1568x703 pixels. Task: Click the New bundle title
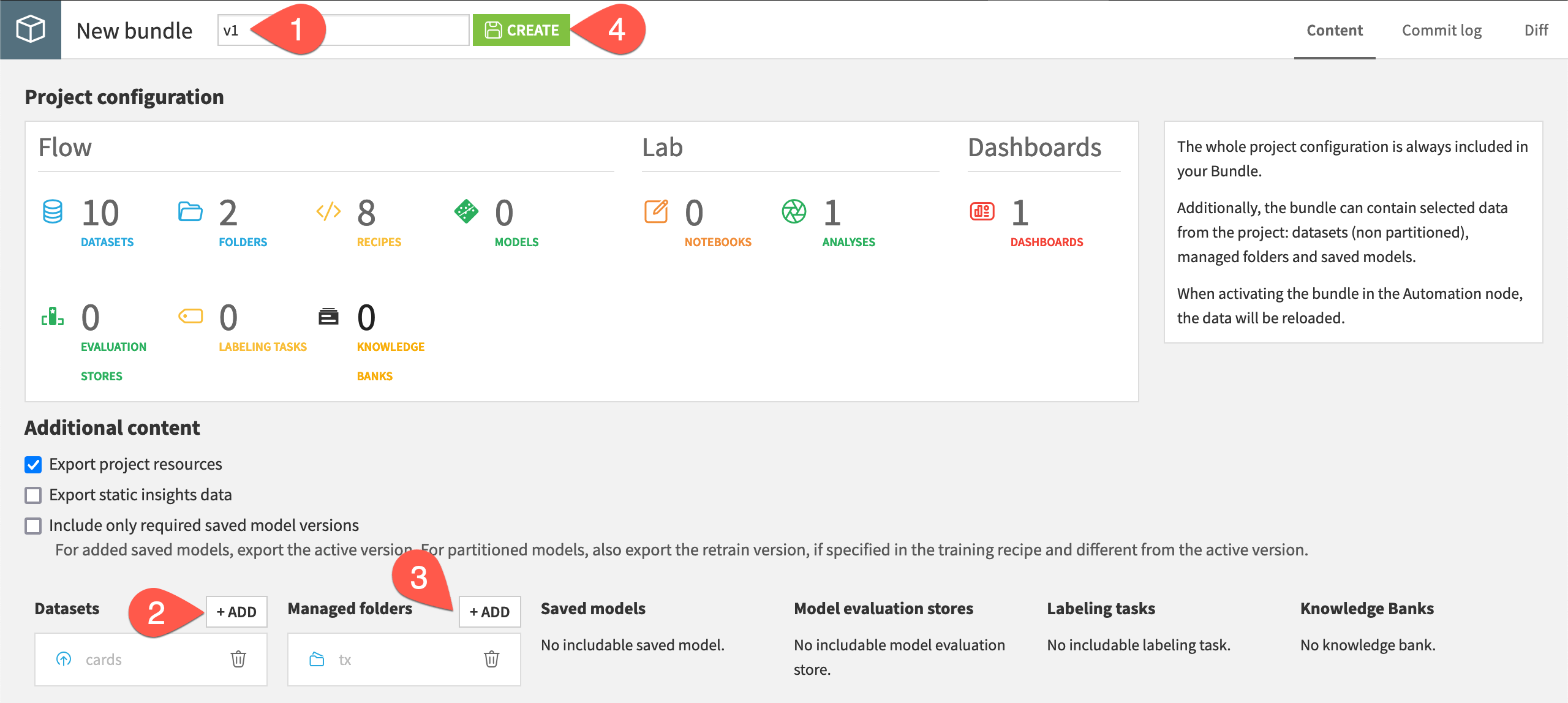point(134,31)
